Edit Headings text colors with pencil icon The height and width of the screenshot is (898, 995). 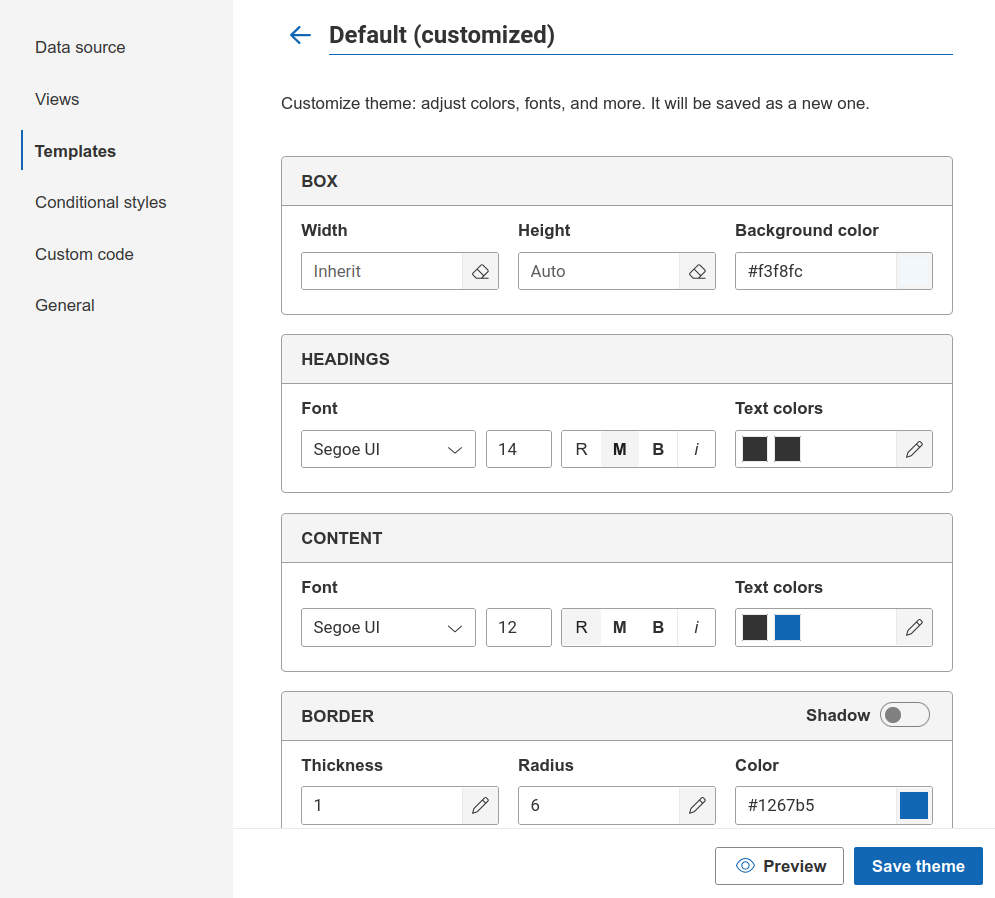(914, 449)
